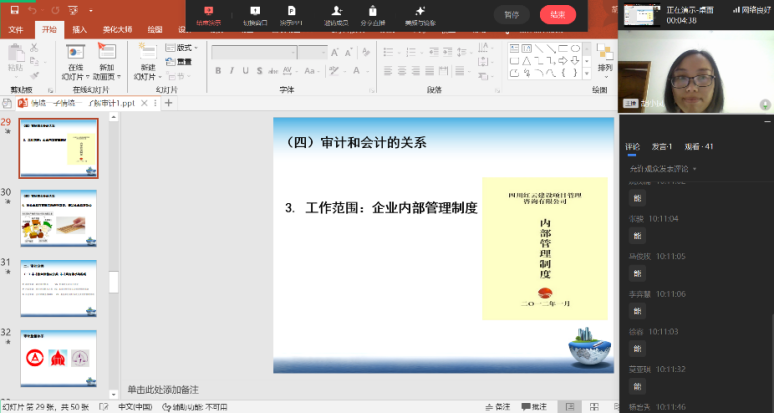The height and width of the screenshot is (413, 774).
Task: Click the 备注 (Notes) status bar icon
Action: point(534,407)
